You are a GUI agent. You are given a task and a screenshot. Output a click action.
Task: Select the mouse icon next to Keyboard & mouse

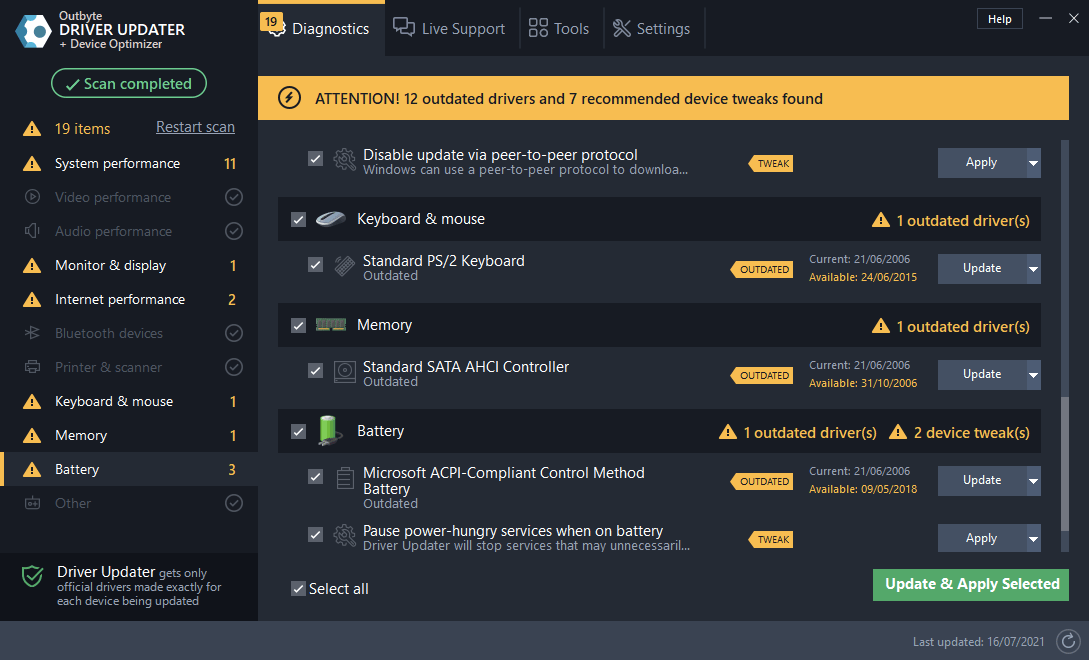(330, 219)
